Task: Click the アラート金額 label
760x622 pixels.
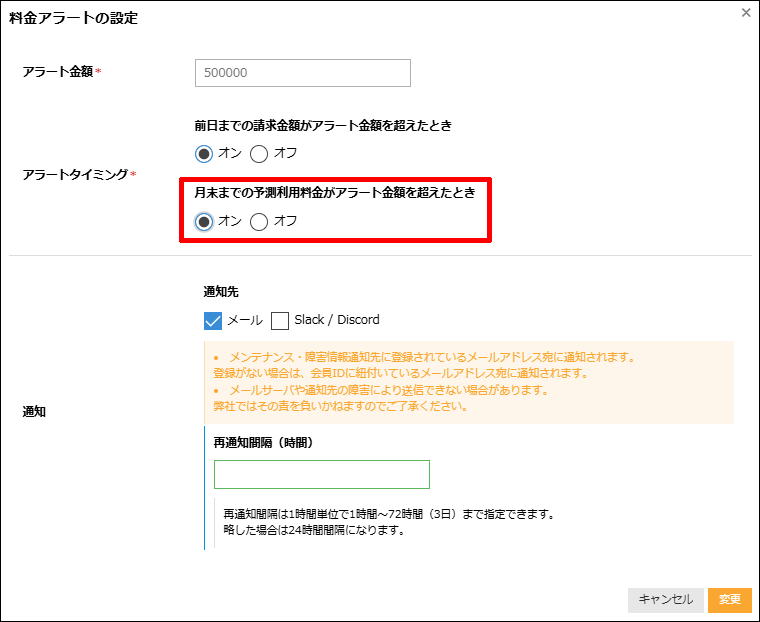Action: (x=58, y=72)
